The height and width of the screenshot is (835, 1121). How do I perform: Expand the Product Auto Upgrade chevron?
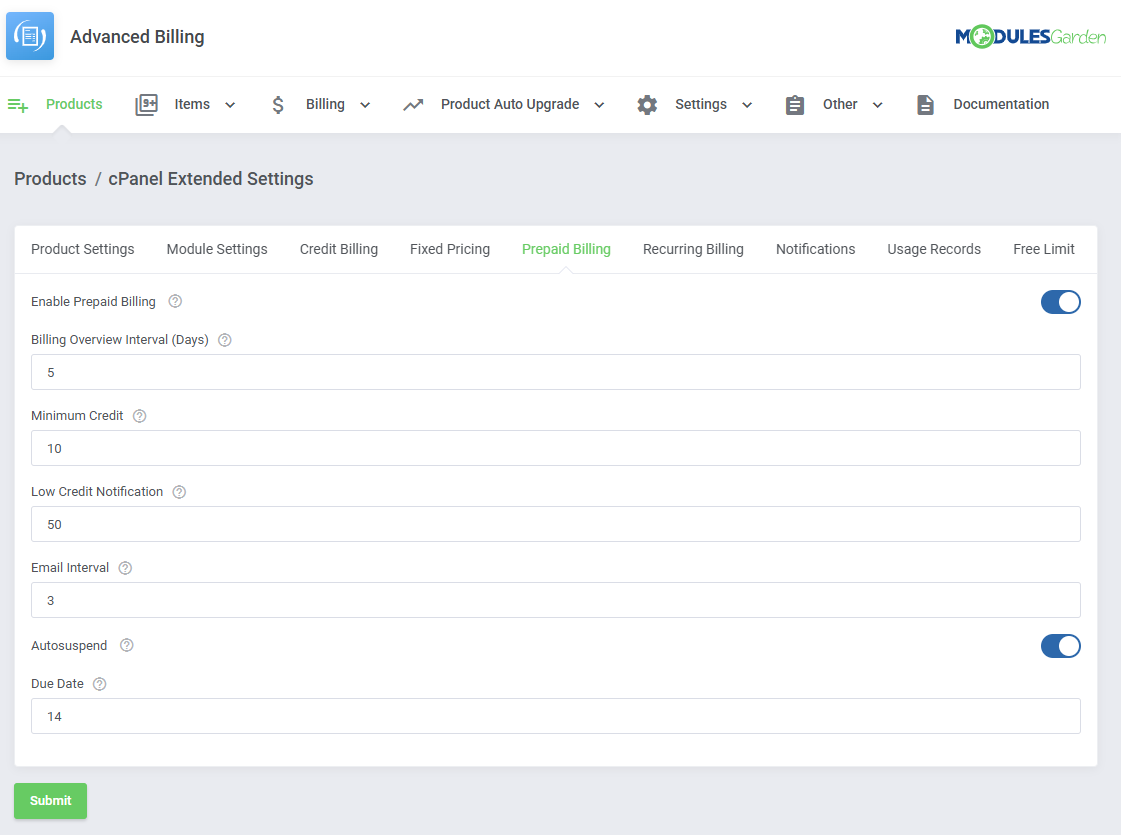[x=599, y=105]
